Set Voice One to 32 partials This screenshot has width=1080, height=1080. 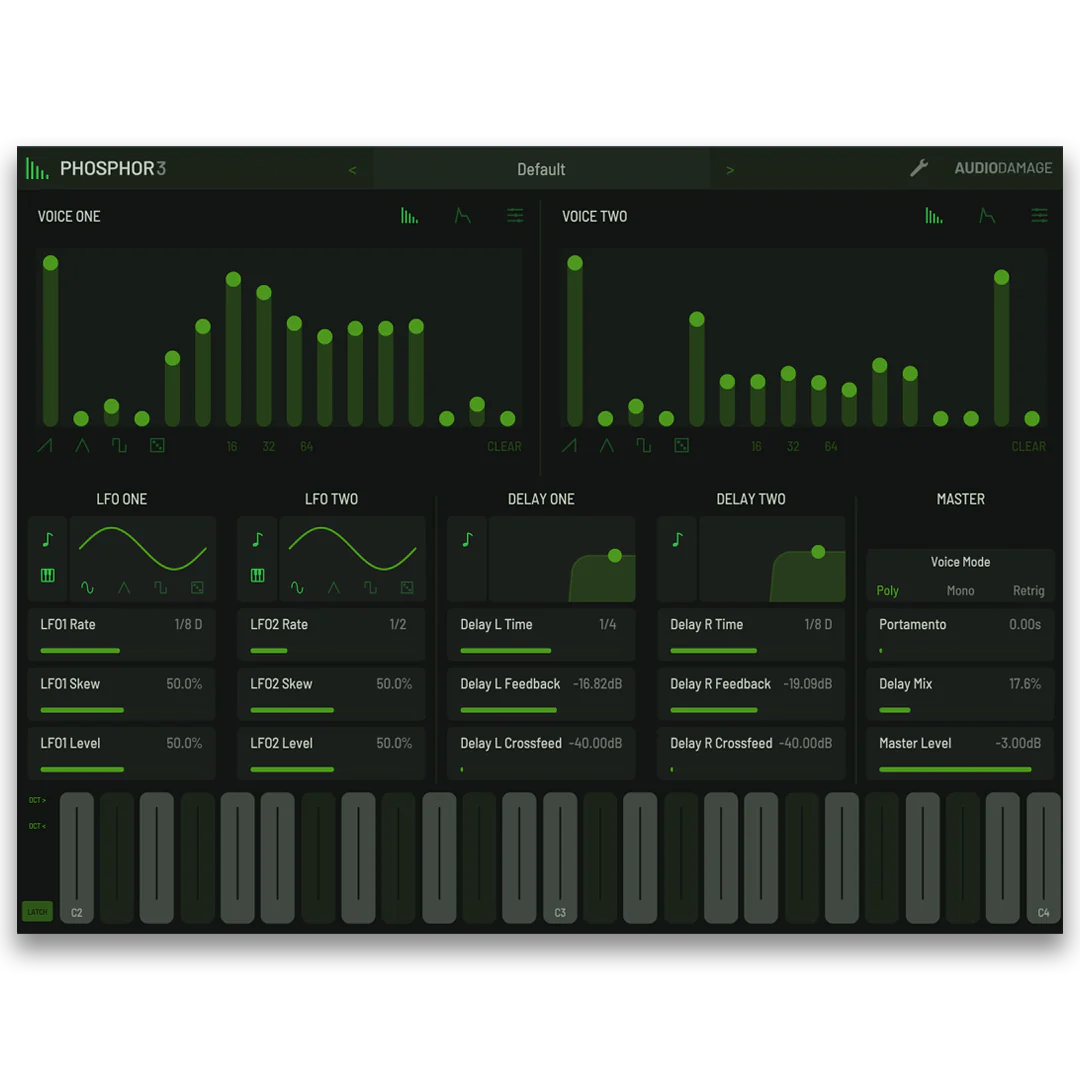(x=269, y=446)
